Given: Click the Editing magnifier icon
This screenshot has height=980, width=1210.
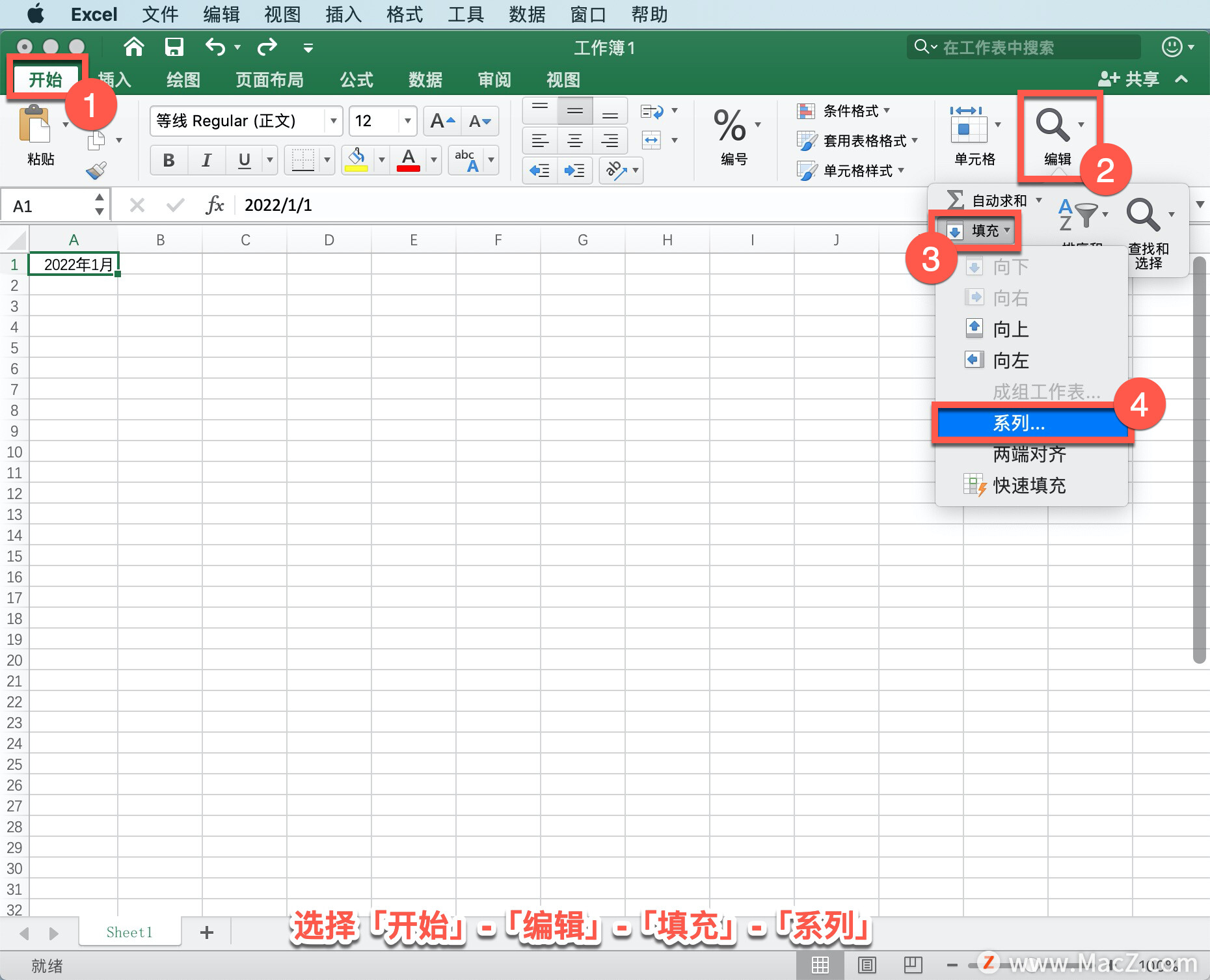Looking at the screenshot, I should 1053,125.
